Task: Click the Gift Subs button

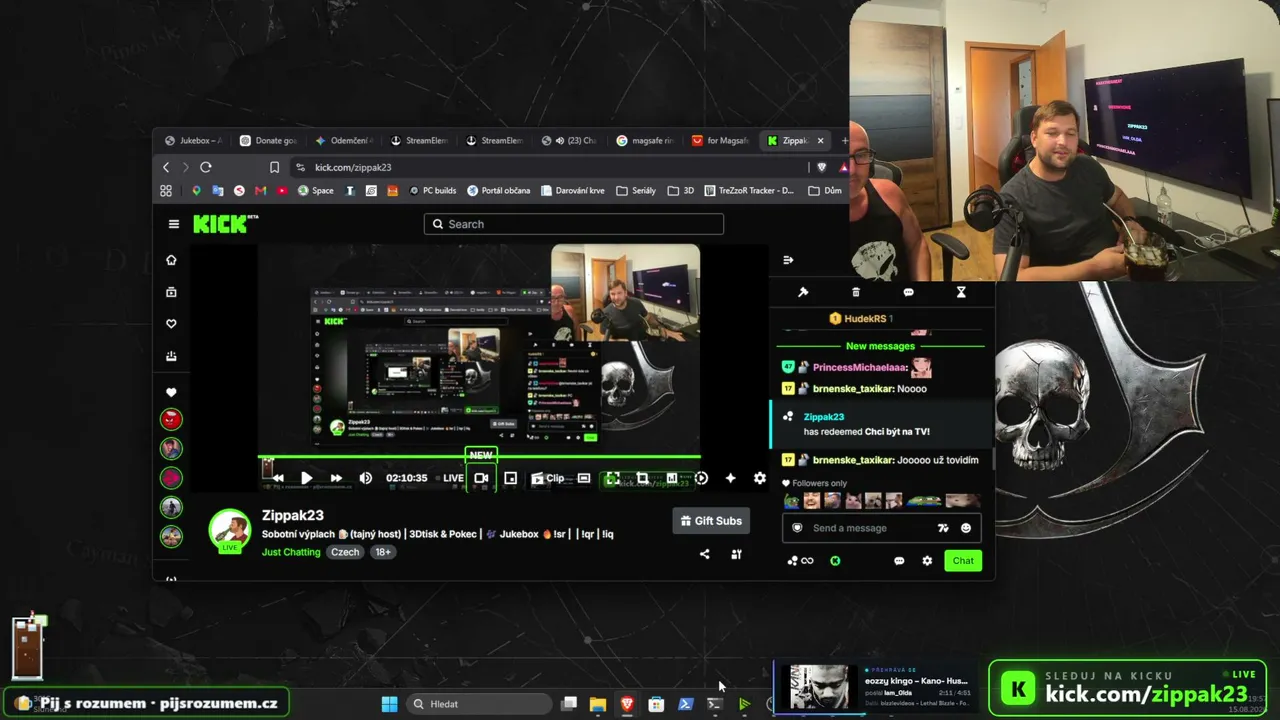Action: [x=711, y=521]
